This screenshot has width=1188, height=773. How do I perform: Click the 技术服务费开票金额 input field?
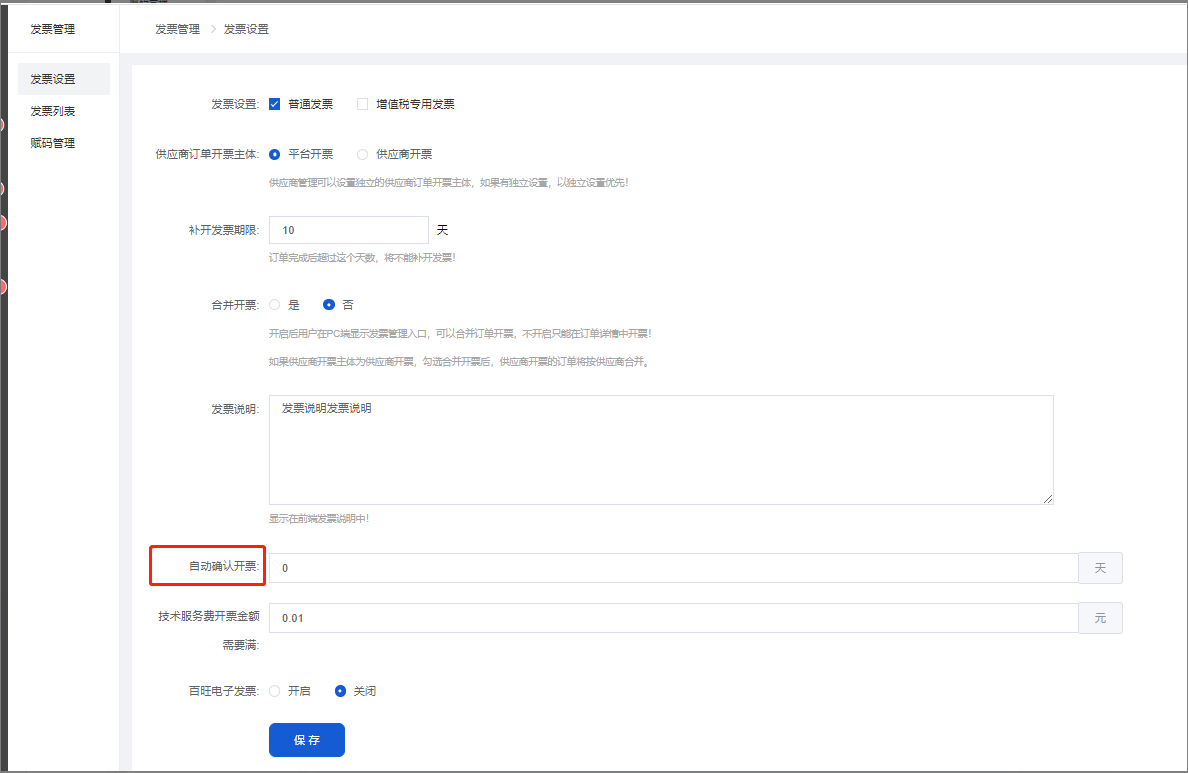coord(672,618)
